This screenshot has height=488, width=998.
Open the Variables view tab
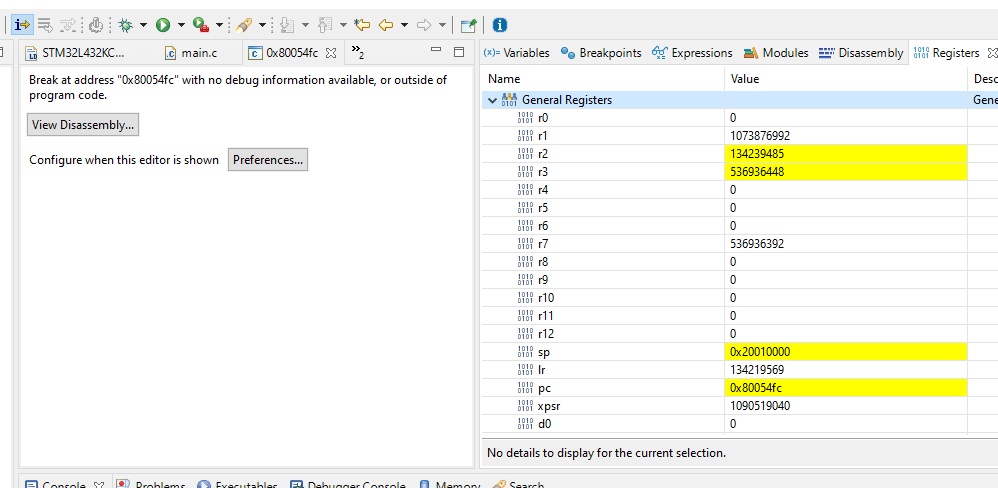pyautogui.click(x=517, y=53)
